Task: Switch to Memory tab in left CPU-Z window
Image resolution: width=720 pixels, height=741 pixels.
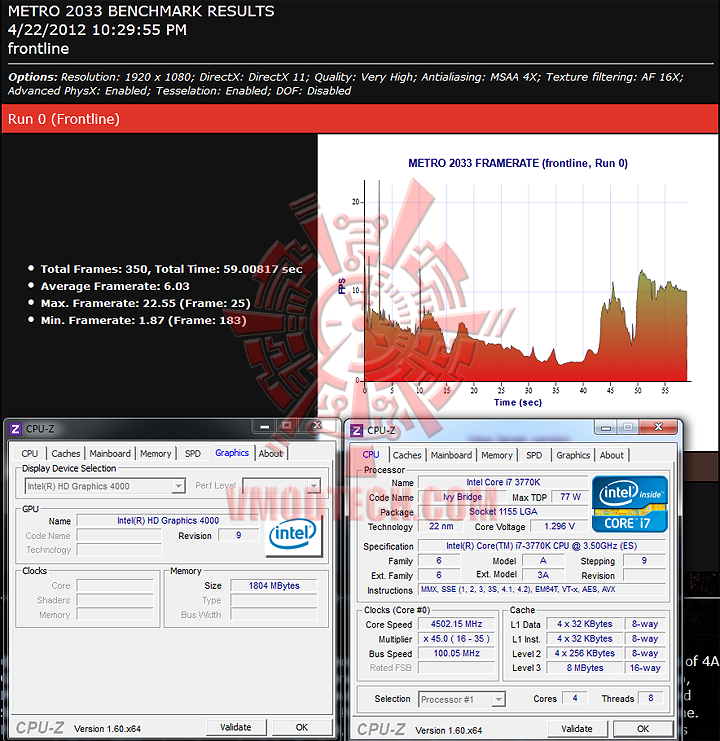Action: coord(155,454)
